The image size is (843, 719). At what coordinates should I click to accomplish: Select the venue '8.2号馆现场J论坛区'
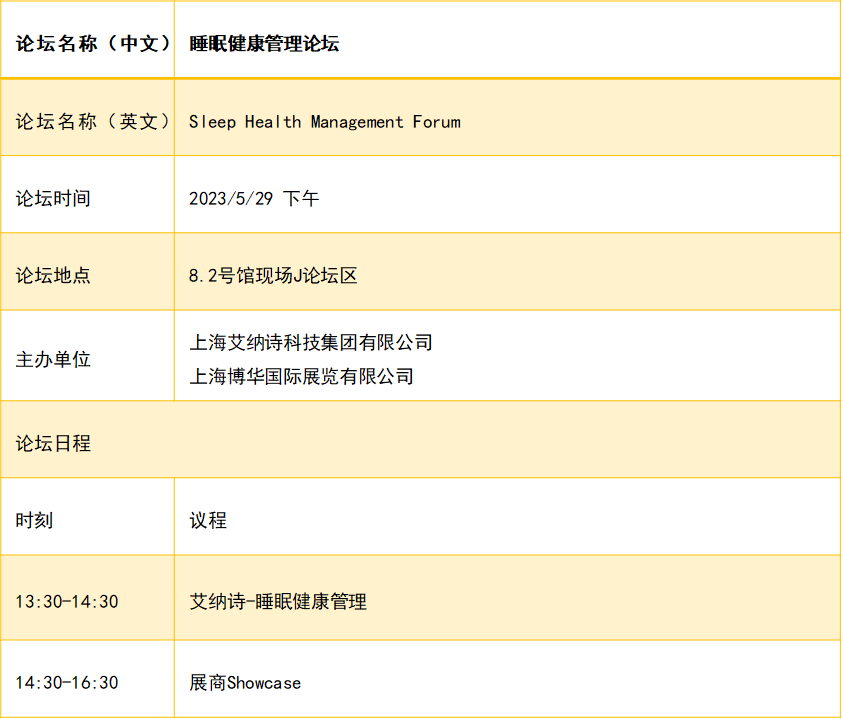[273, 275]
